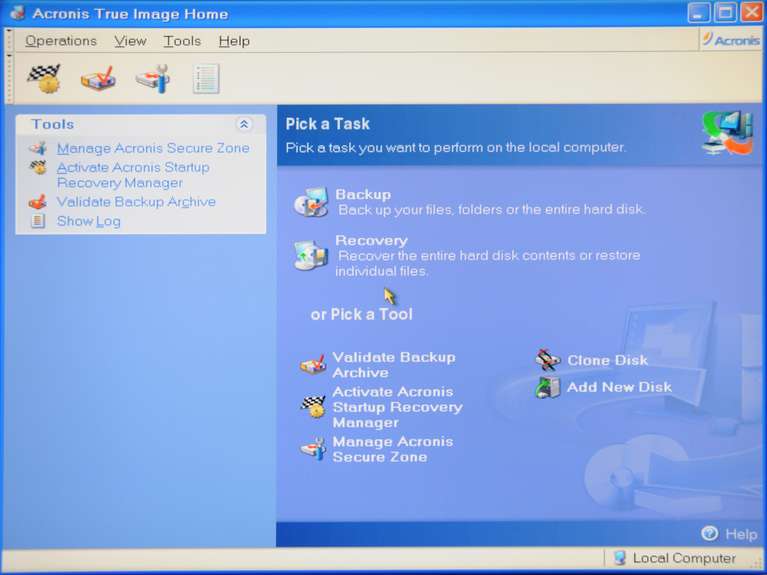
Task: Select main-pane Validate Backup Archive tool label
Action: point(394,365)
